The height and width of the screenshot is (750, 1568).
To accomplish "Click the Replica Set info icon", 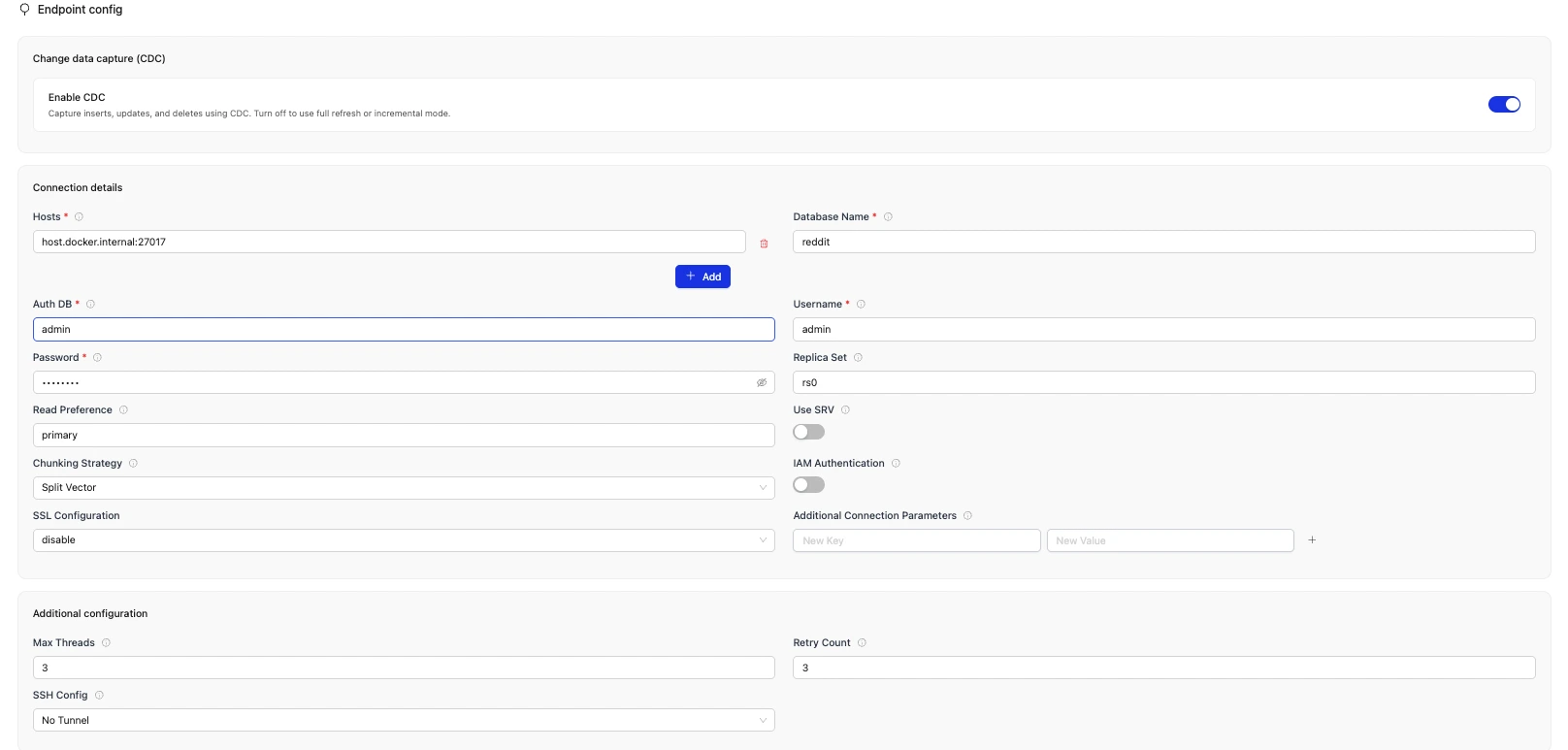I will click(858, 358).
